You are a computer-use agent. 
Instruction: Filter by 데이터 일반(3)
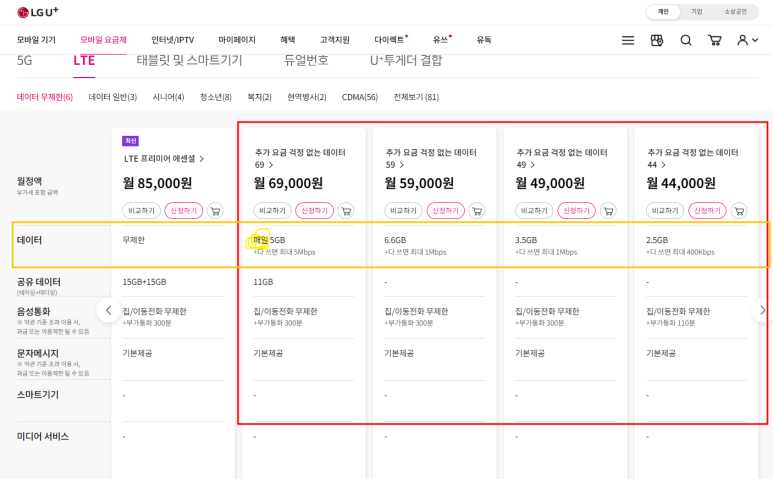click(112, 97)
